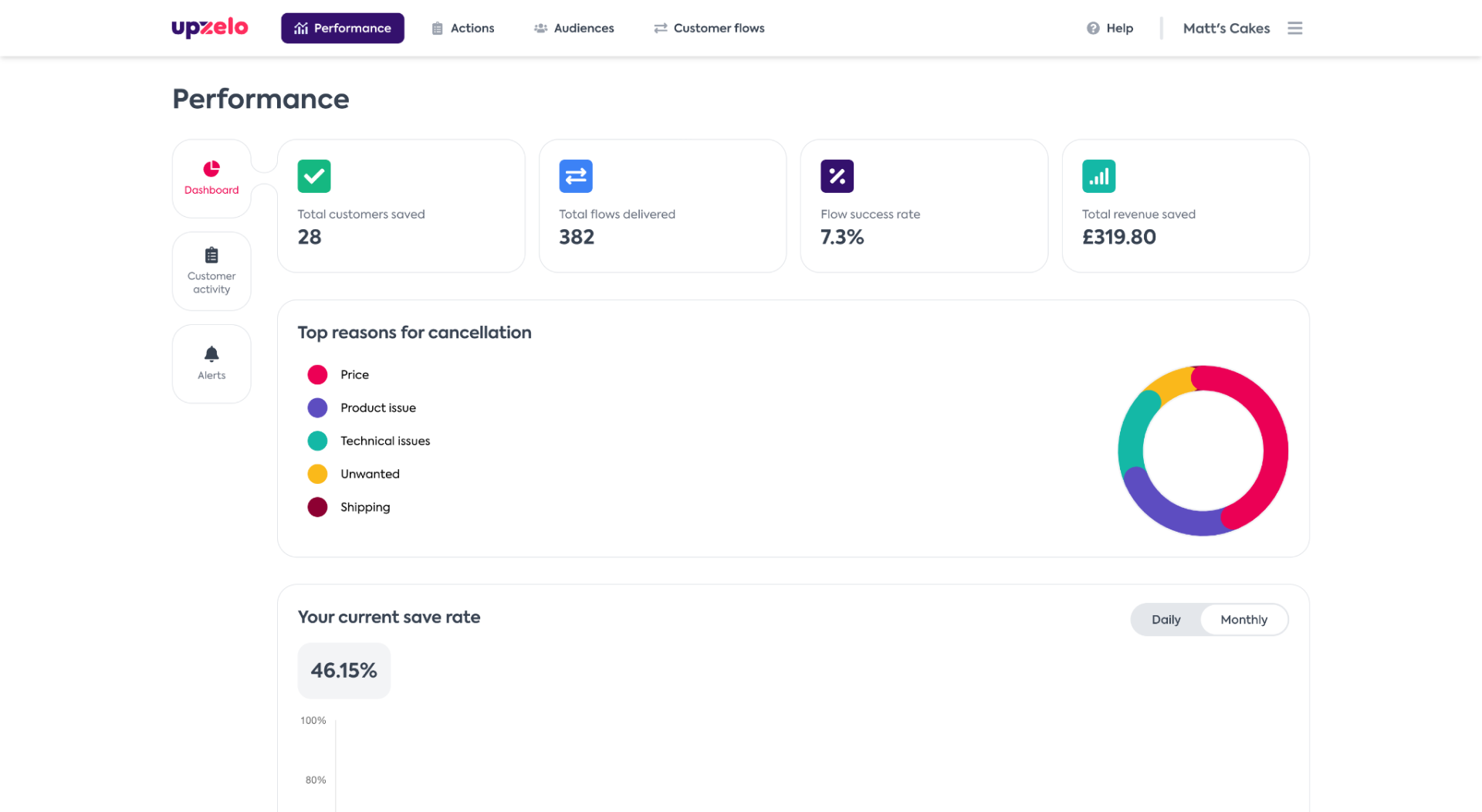Click the Upzelo logo
The width and height of the screenshot is (1482, 812).
coord(209,28)
